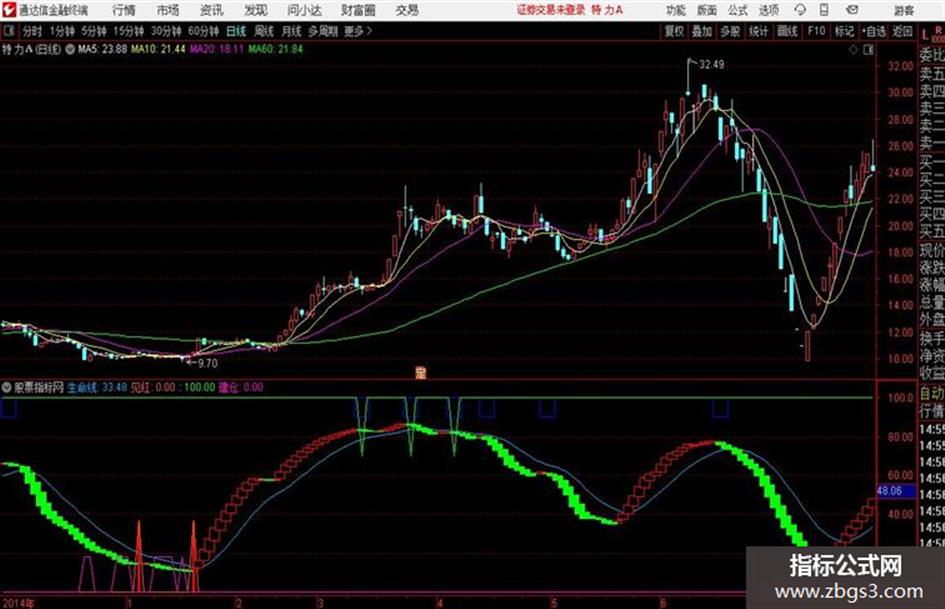
Task: Open the 财富圈 menu
Action: [x=358, y=10]
